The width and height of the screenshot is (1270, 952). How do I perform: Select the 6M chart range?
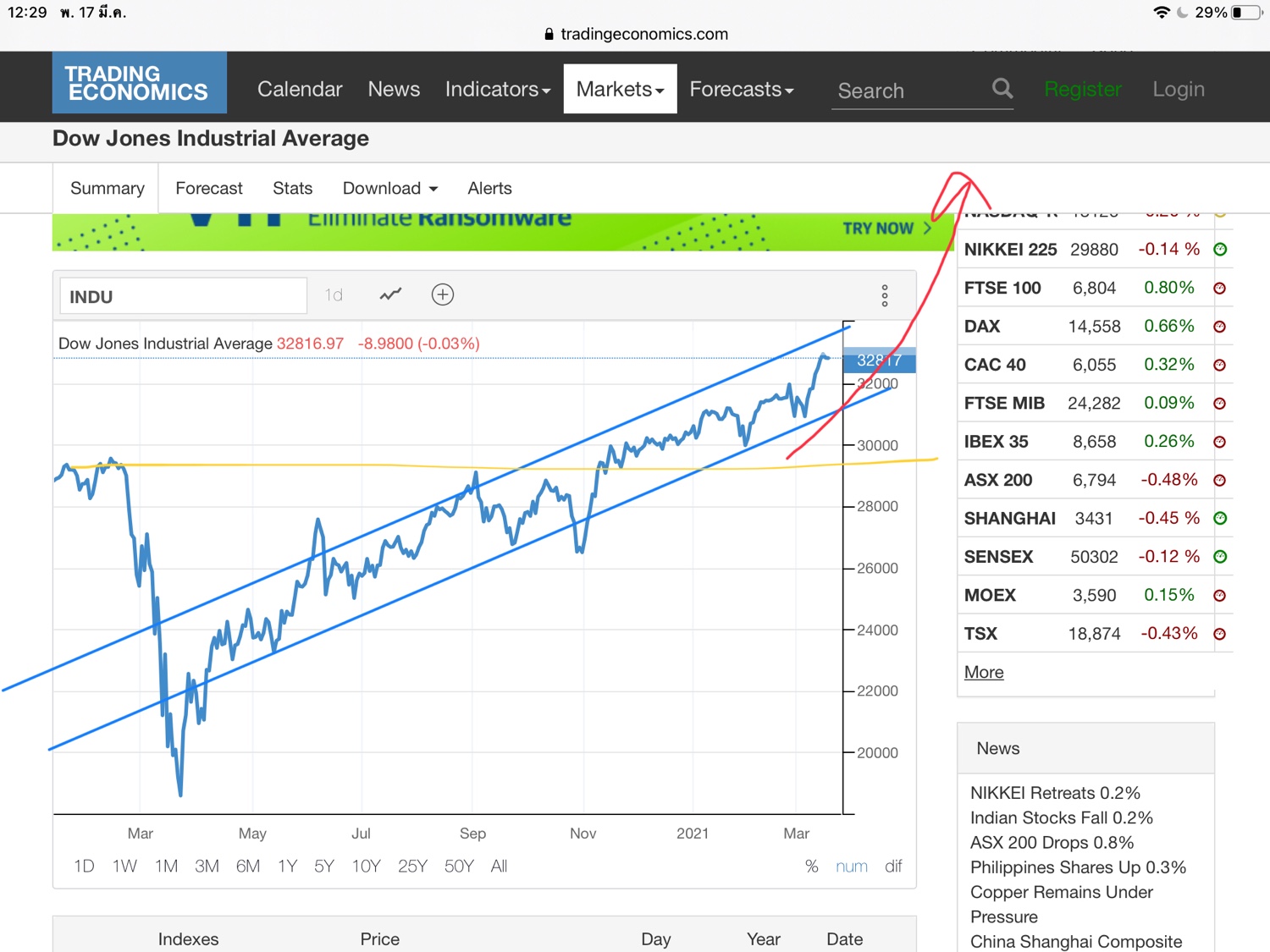pyautogui.click(x=248, y=866)
